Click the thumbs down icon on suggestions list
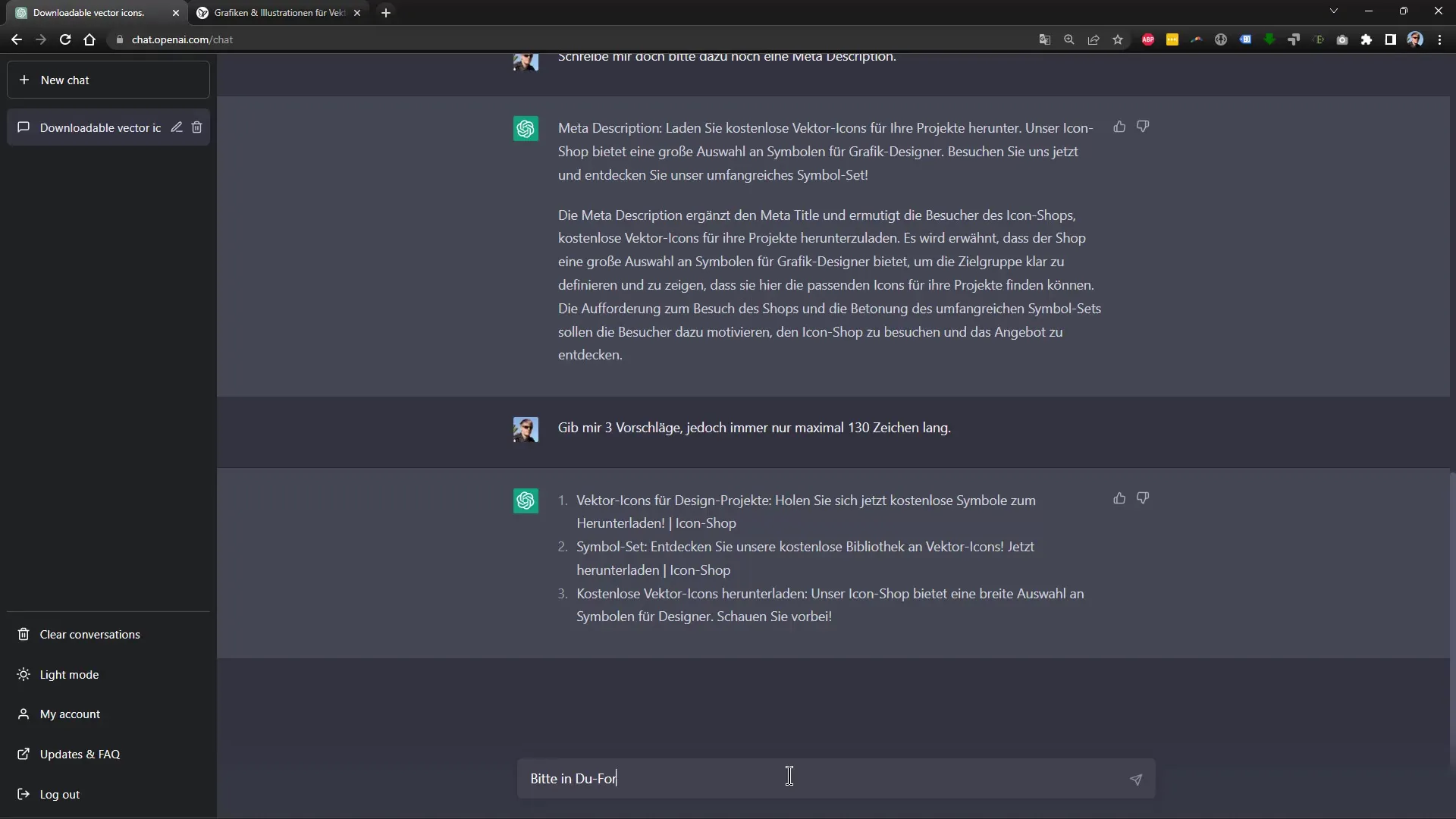Viewport: 1456px width, 819px height. tap(1143, 498)
